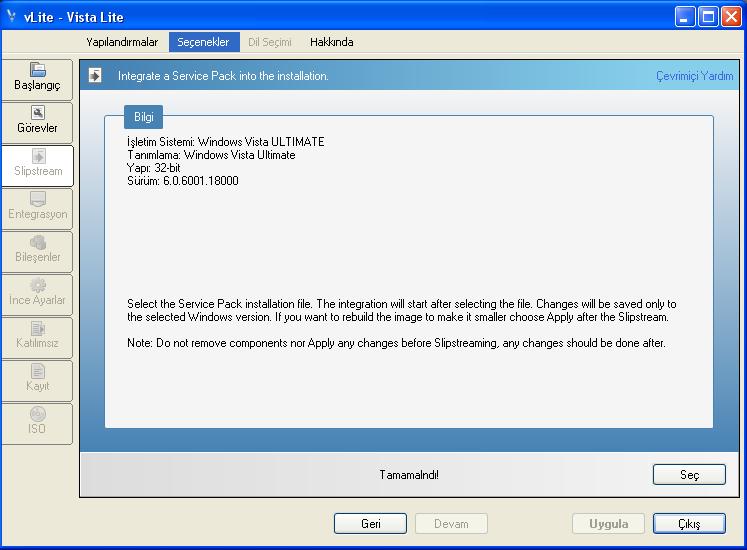
Task: Open the Entegrasyon sidebar section
Action: point(37,208)
